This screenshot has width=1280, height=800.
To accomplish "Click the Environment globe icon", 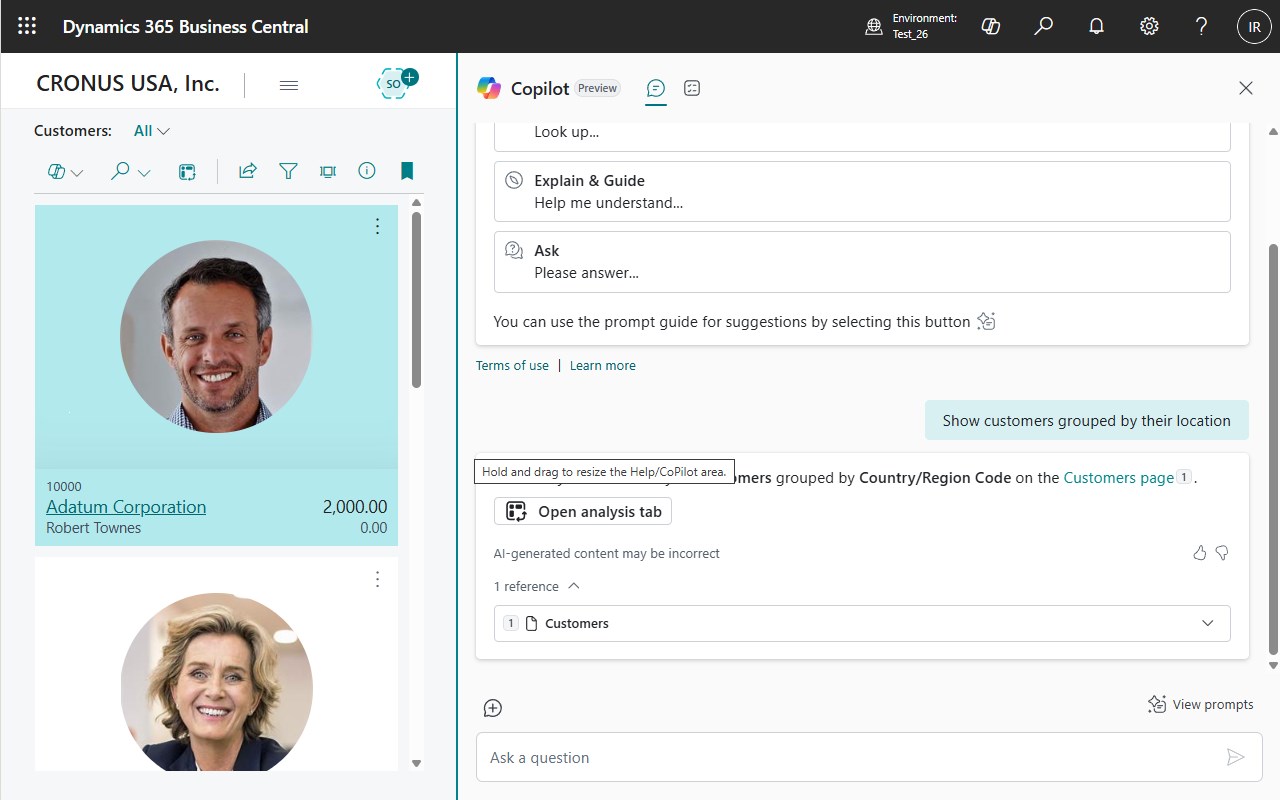I will [874, 27].
